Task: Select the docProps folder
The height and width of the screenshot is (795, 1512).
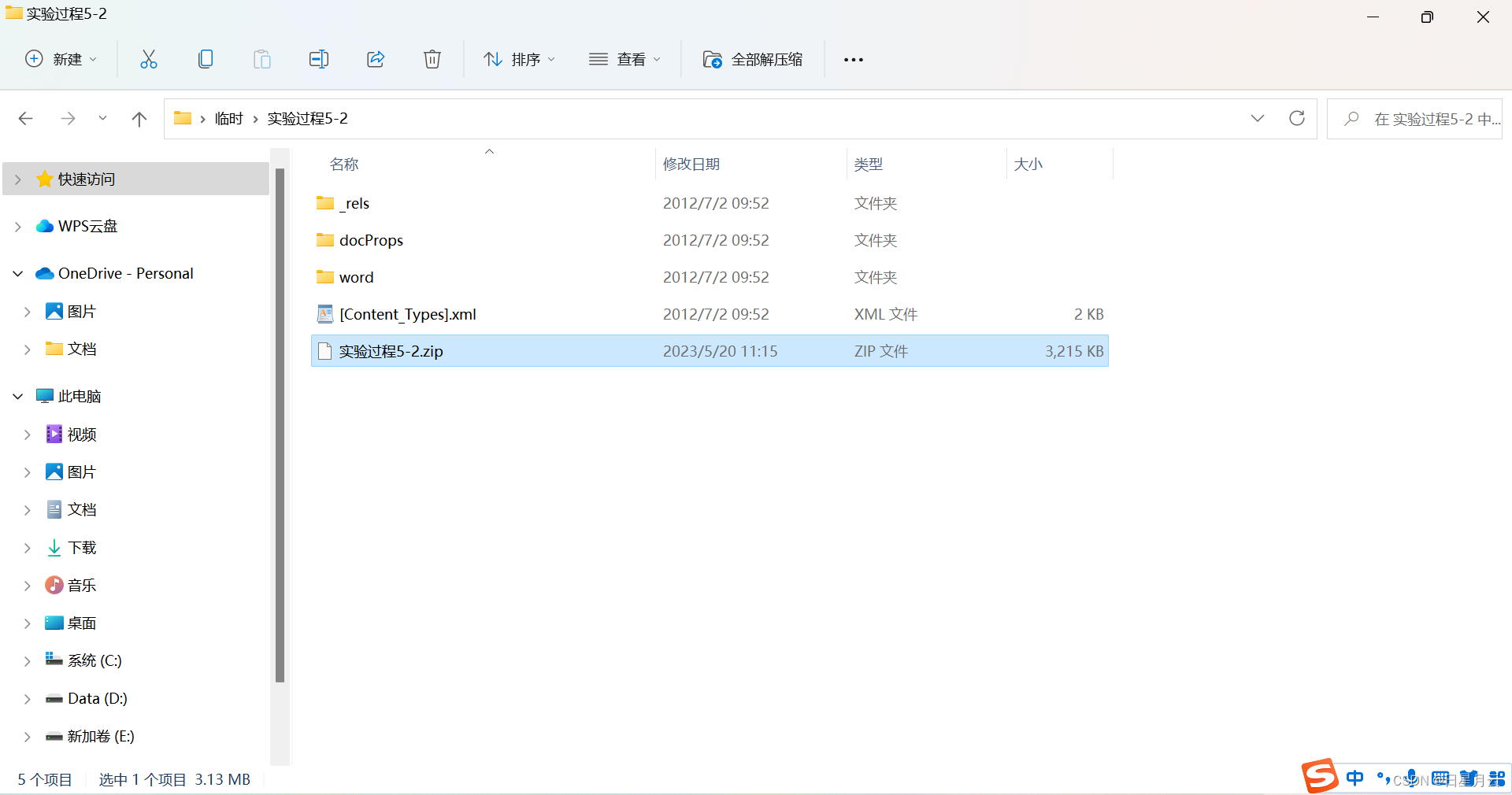Action: pyautogui.click(x=710, y=240)
